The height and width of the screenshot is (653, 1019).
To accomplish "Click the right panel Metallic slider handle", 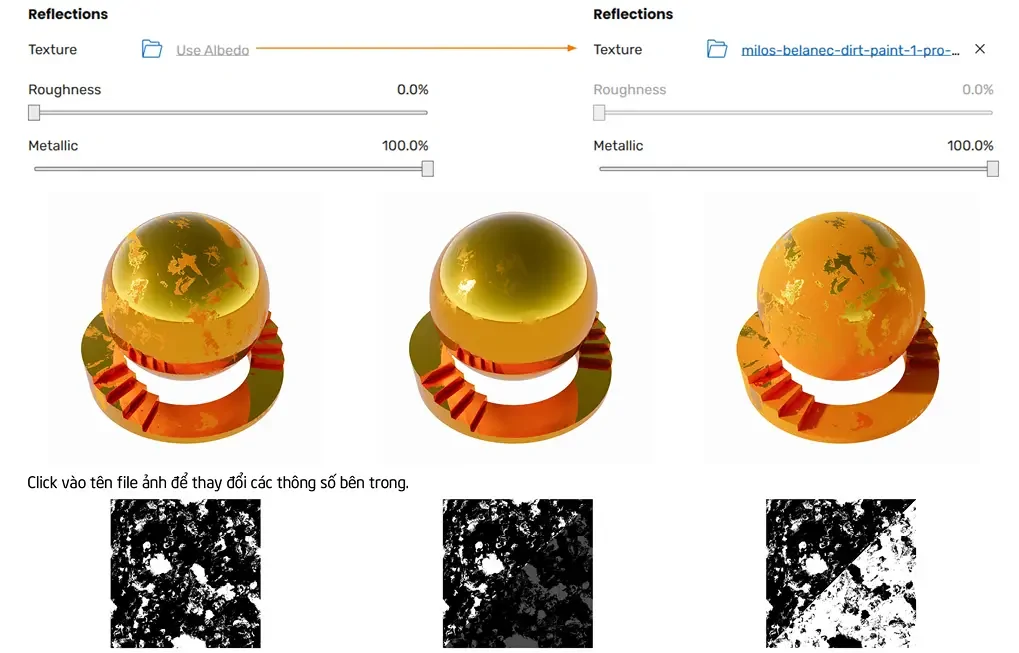I will point(992,169).
